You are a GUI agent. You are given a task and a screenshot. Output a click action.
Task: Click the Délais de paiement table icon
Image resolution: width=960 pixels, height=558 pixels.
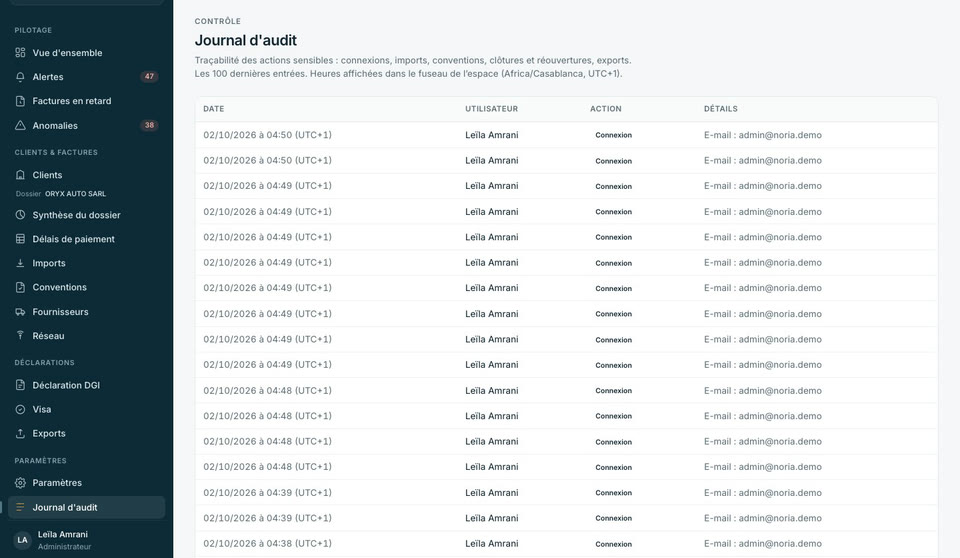tap(20, 239)
